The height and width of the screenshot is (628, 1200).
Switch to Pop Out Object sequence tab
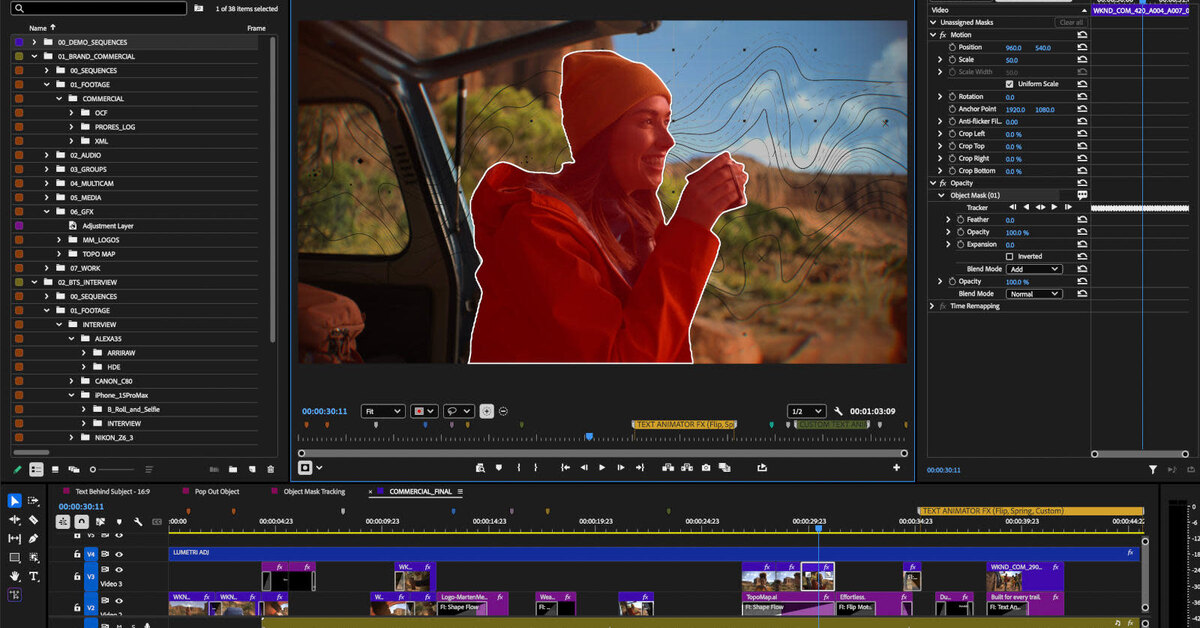tap(216, 491)
